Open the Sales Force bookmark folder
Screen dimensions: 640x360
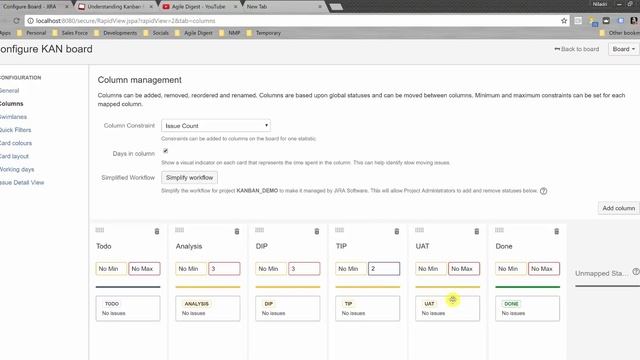pyautogui.click(x=70, y=33)
